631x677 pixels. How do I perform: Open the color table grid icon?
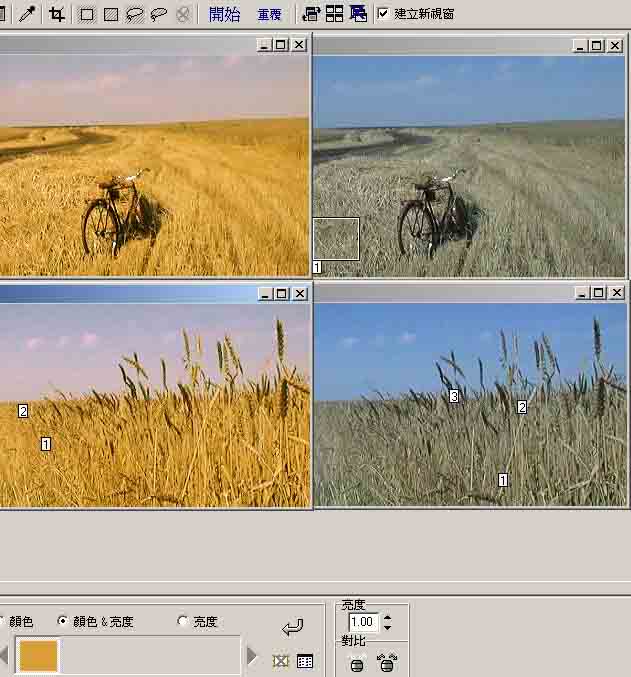(305, 661)
